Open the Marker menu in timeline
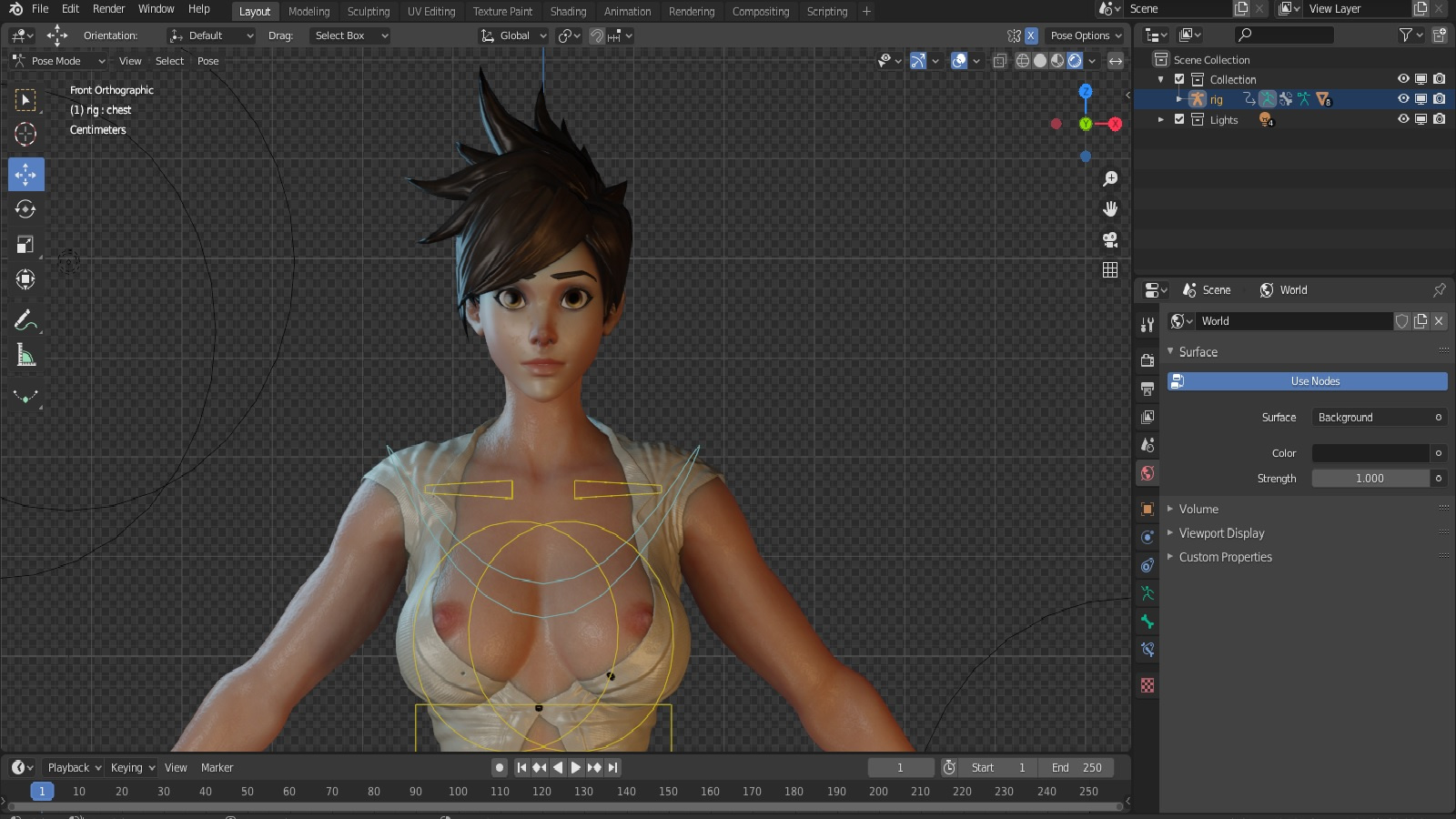Image resolution: width=1456 pixels, height=819 pixels. (217, 767)
